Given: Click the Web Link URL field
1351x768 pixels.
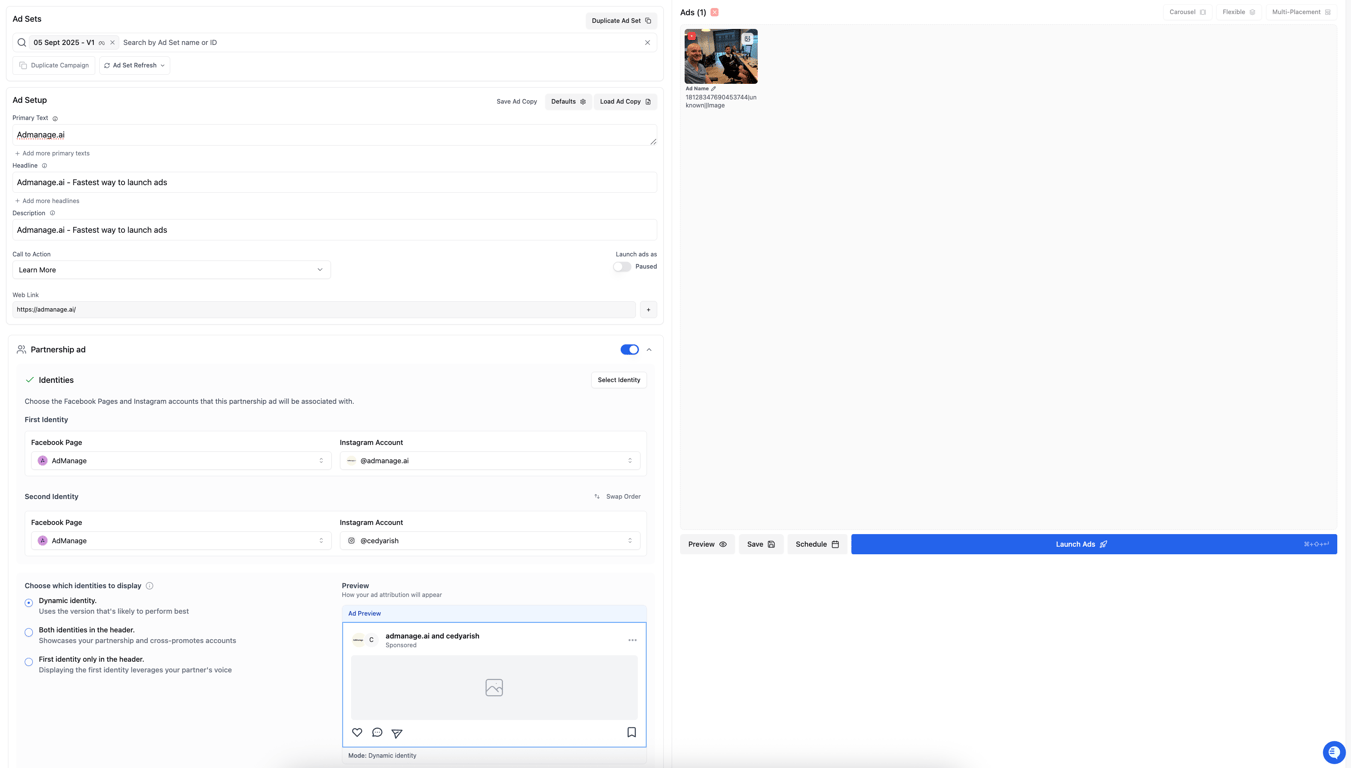Looking at the screenshot, I should pyautogui.click(x=324, y=310).
